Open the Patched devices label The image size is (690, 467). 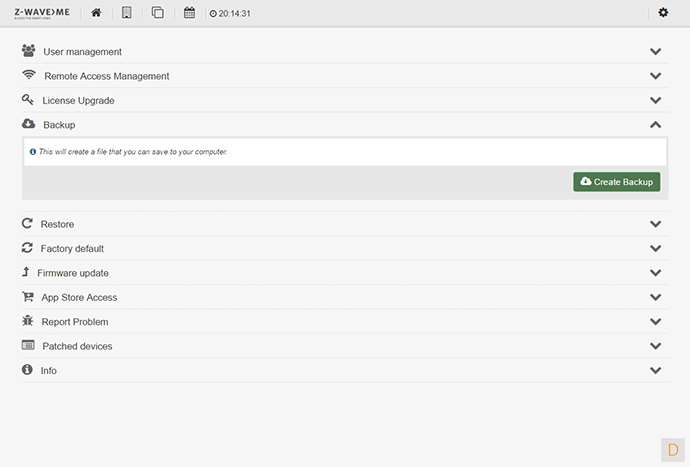[77, 346]
